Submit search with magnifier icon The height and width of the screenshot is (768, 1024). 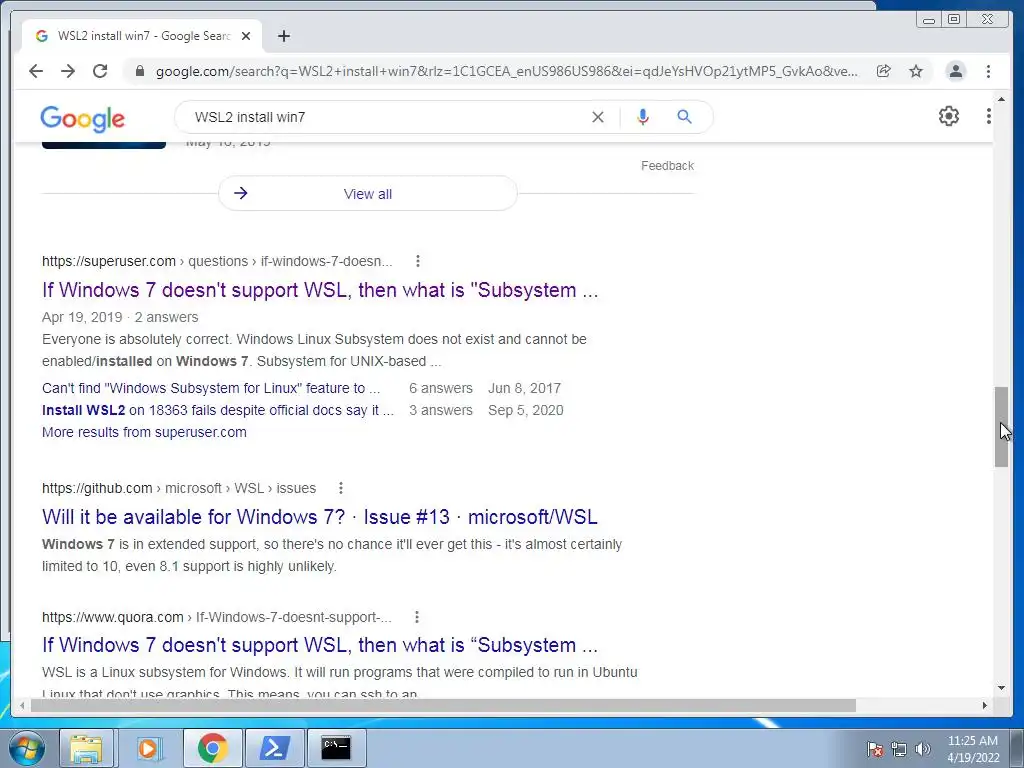(684, 117)
